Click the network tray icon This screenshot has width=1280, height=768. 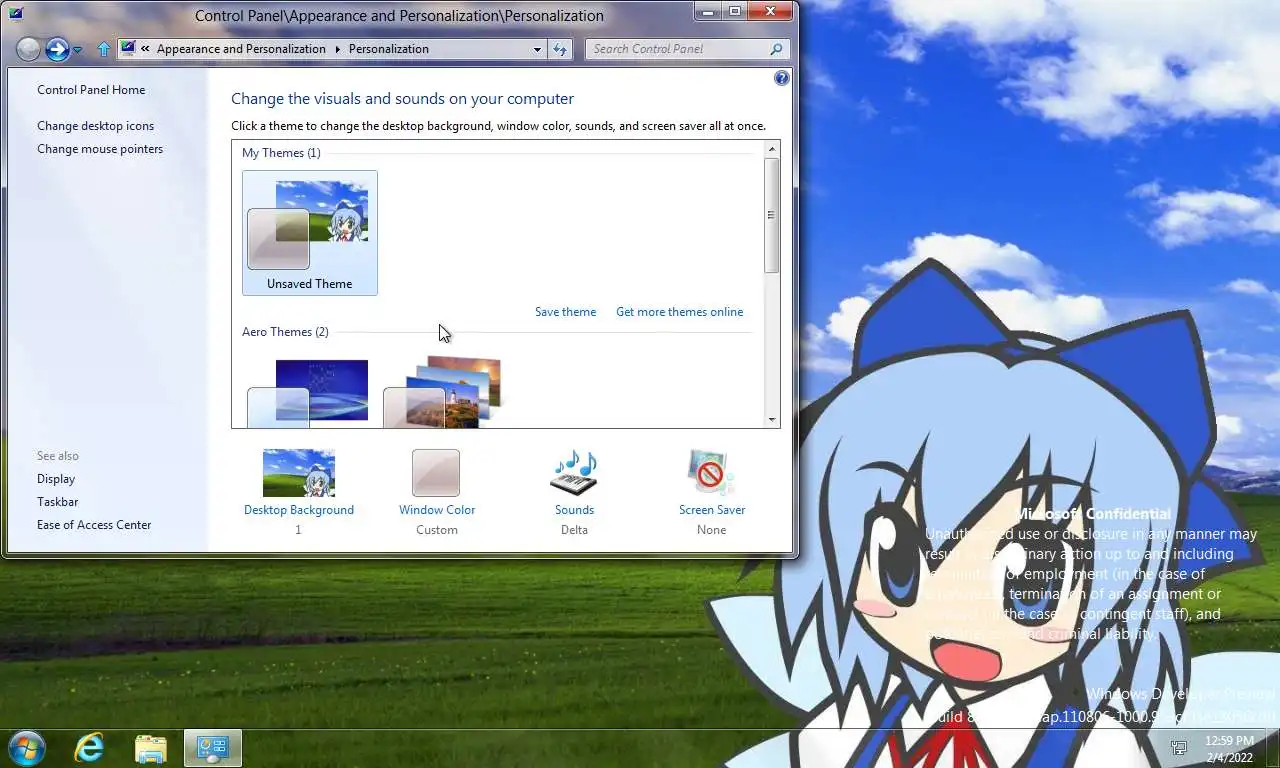(x=1180, y=747)
